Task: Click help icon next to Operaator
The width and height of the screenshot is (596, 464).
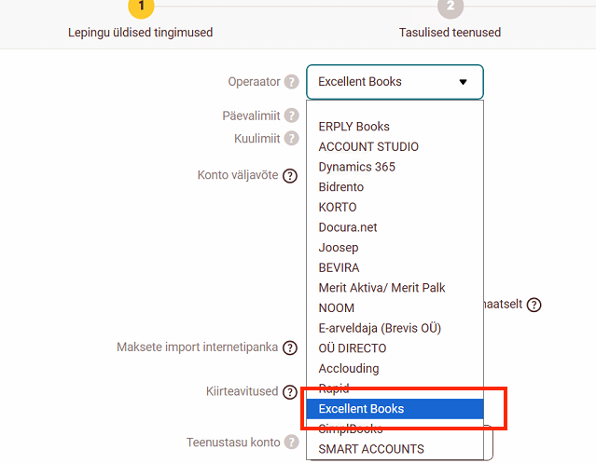Action: point(292,82)
